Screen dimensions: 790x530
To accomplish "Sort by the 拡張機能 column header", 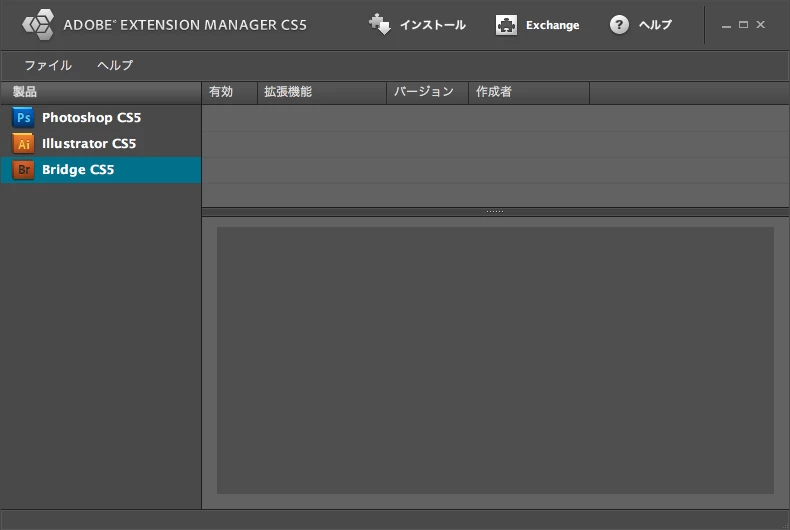I will 322,92.
